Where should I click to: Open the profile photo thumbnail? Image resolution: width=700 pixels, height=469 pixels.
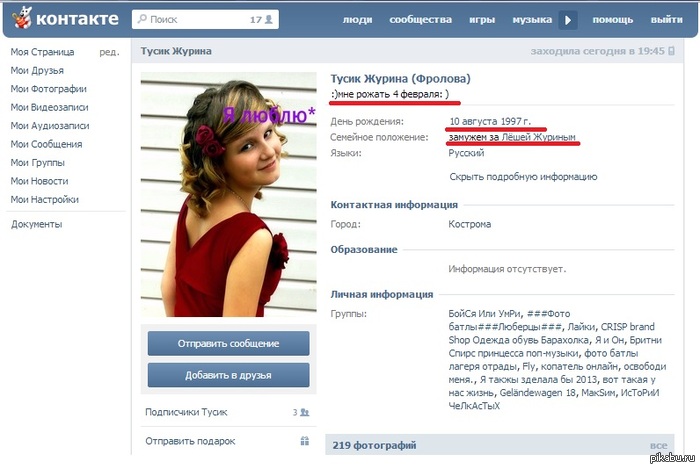point(229,195)
